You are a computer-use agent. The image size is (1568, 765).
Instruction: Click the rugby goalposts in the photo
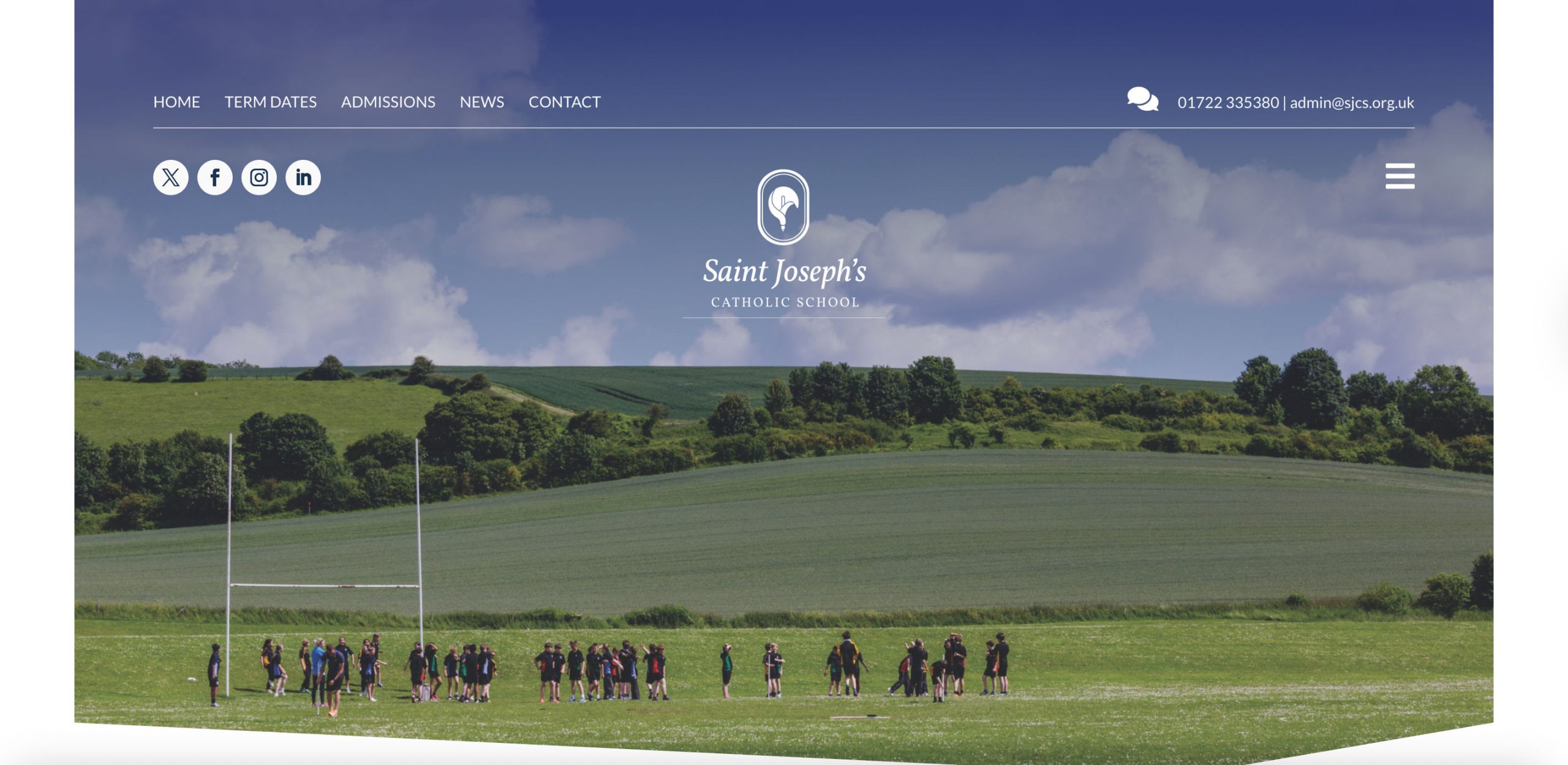(x=325, y=567)
